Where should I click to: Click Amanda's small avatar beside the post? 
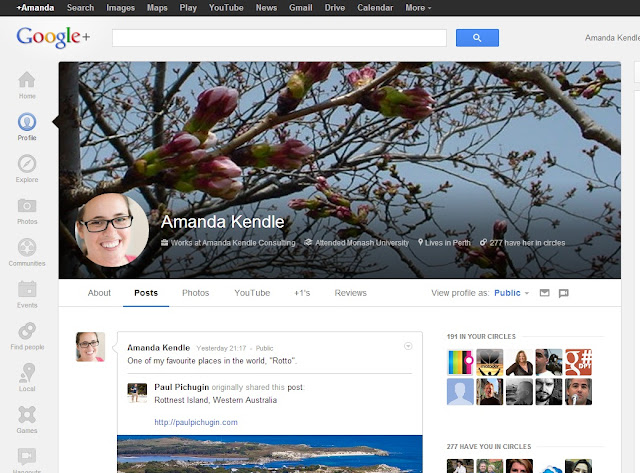tap(90, 346)
